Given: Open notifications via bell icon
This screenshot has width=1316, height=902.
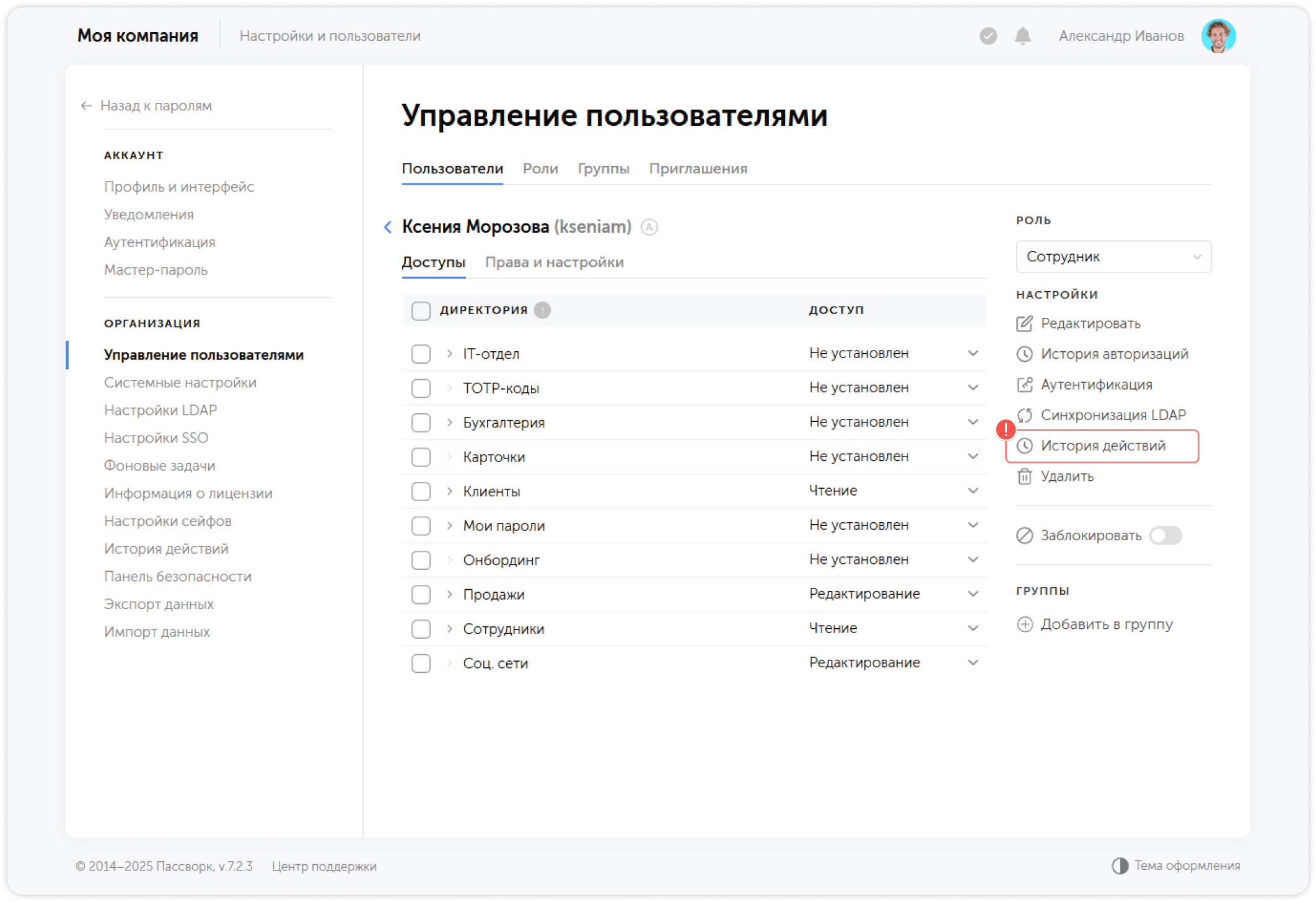Looking at the screenshot, I should 1022,35.
